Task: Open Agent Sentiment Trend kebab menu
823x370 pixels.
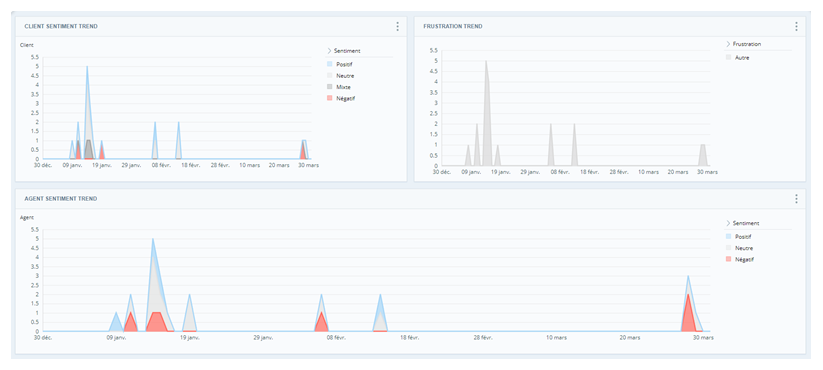Action: (x=796, y=199)
